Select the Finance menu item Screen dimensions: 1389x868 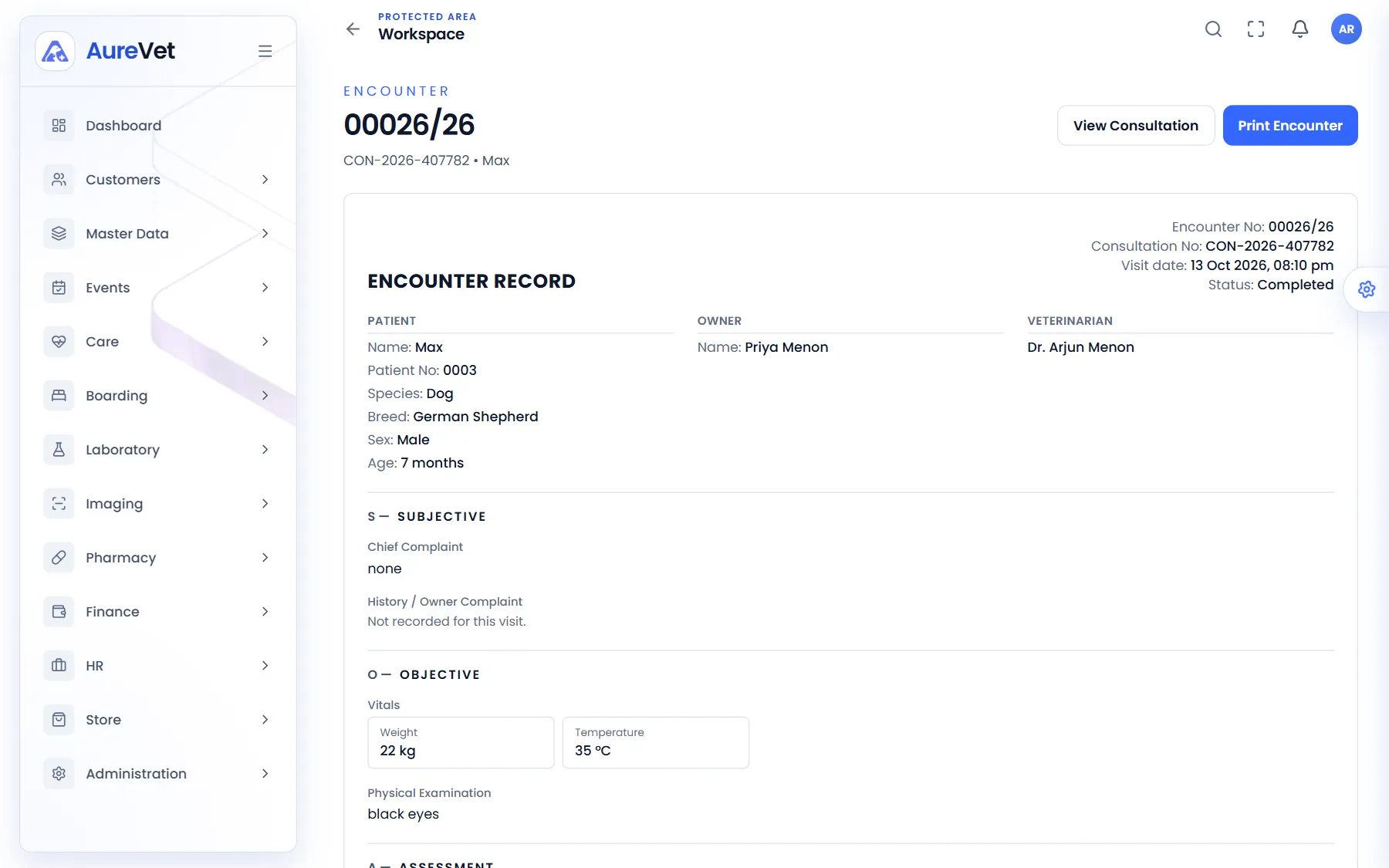[158, 612]
